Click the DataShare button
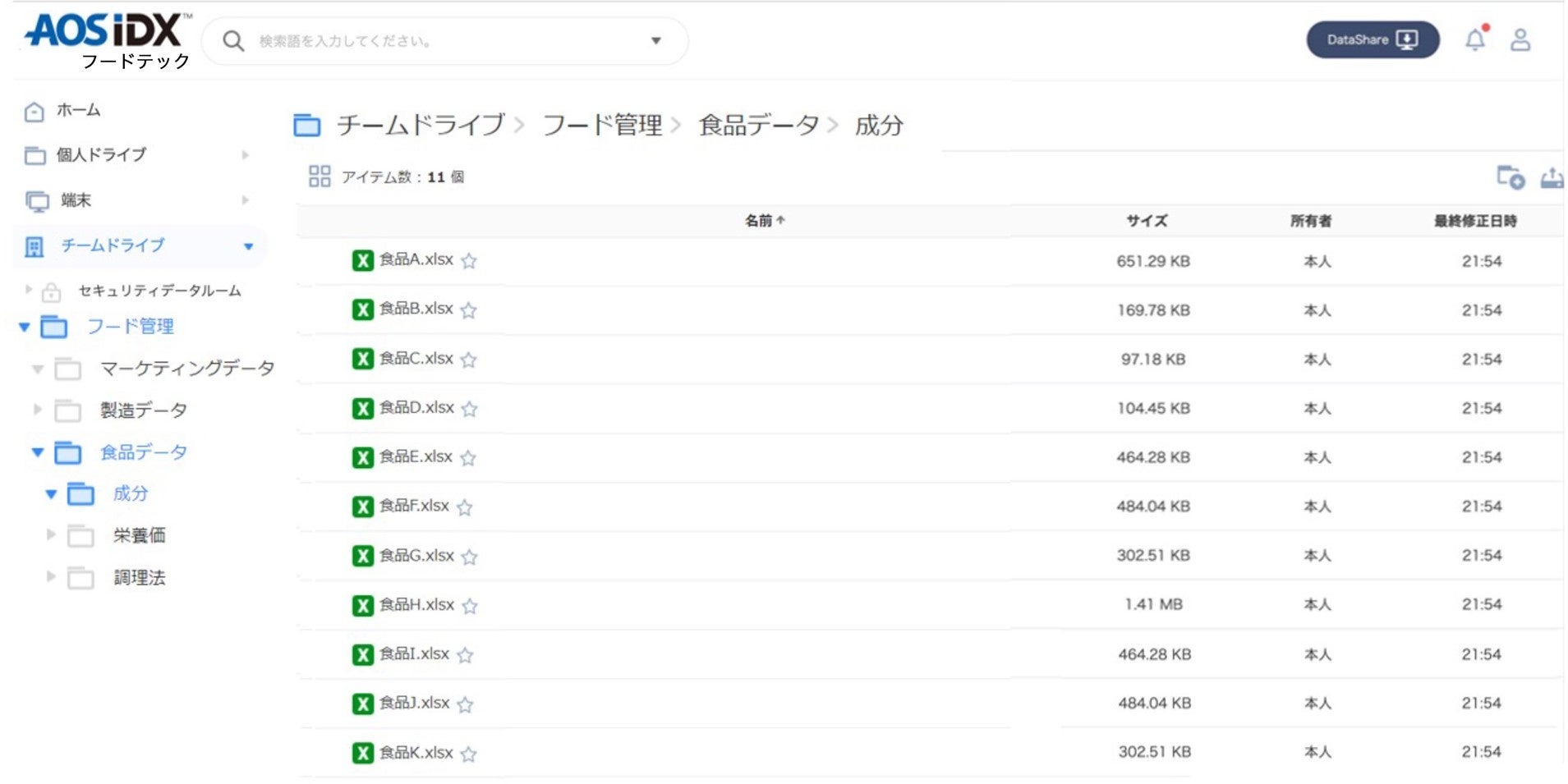Viewport: 1568px width, 784px height. pos(1372,39)
